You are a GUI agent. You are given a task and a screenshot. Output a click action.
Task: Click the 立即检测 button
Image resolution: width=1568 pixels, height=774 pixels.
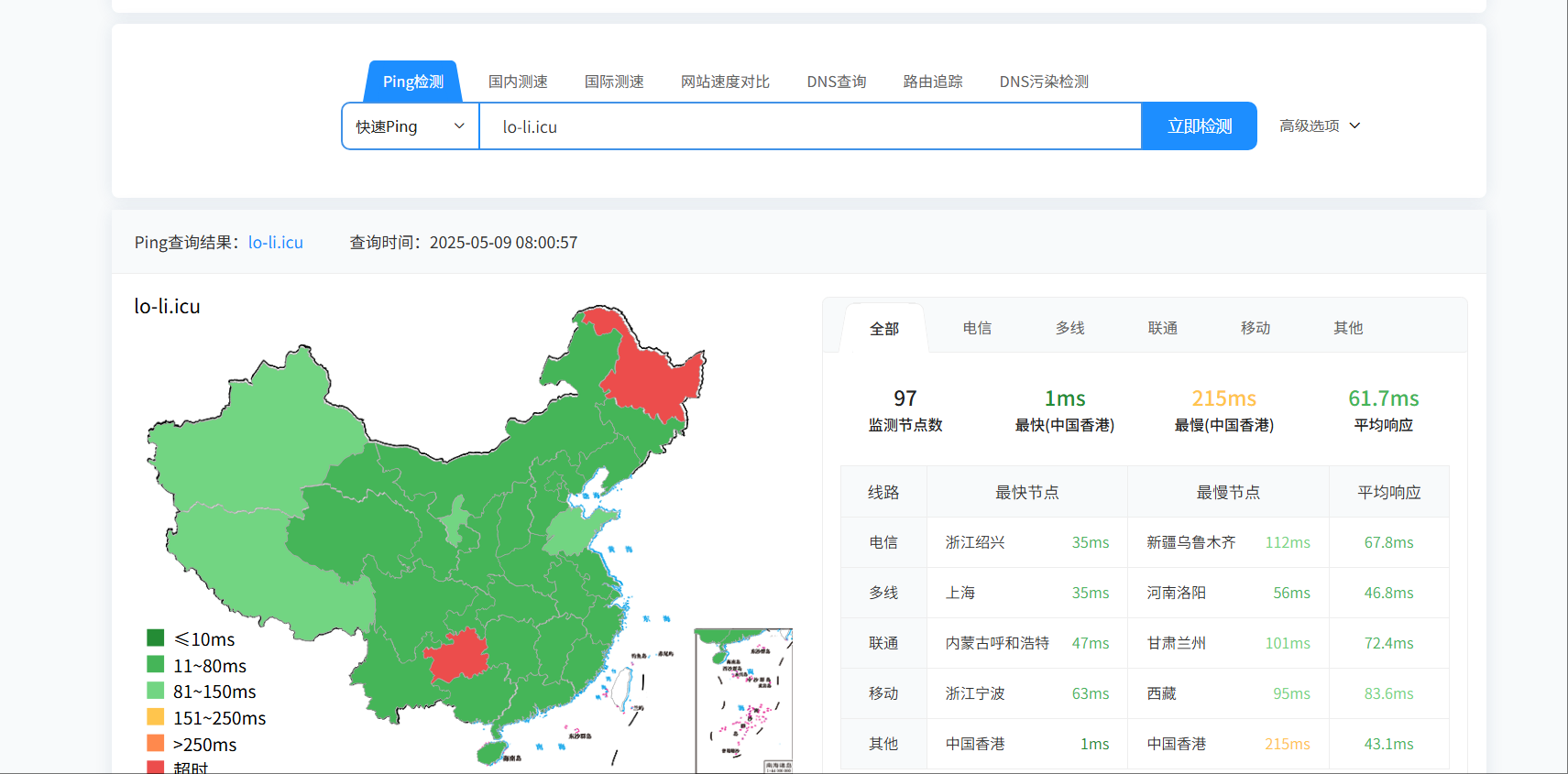pos(1199,126)
